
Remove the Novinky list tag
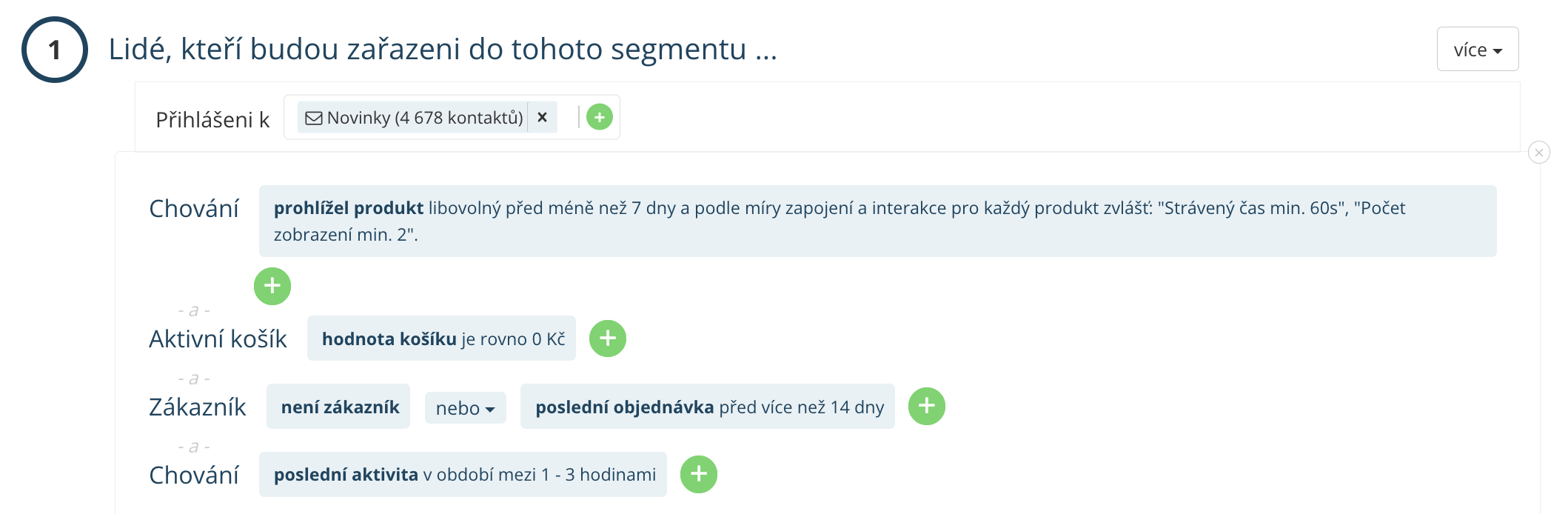coord(542,117)
